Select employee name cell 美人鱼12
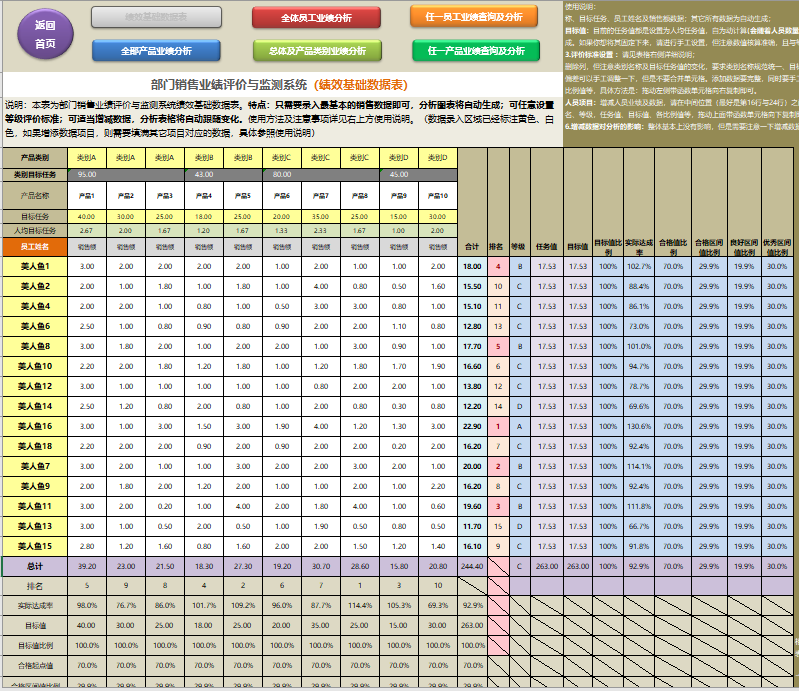Viewport: 799px width, 691px height. [35, 386]
